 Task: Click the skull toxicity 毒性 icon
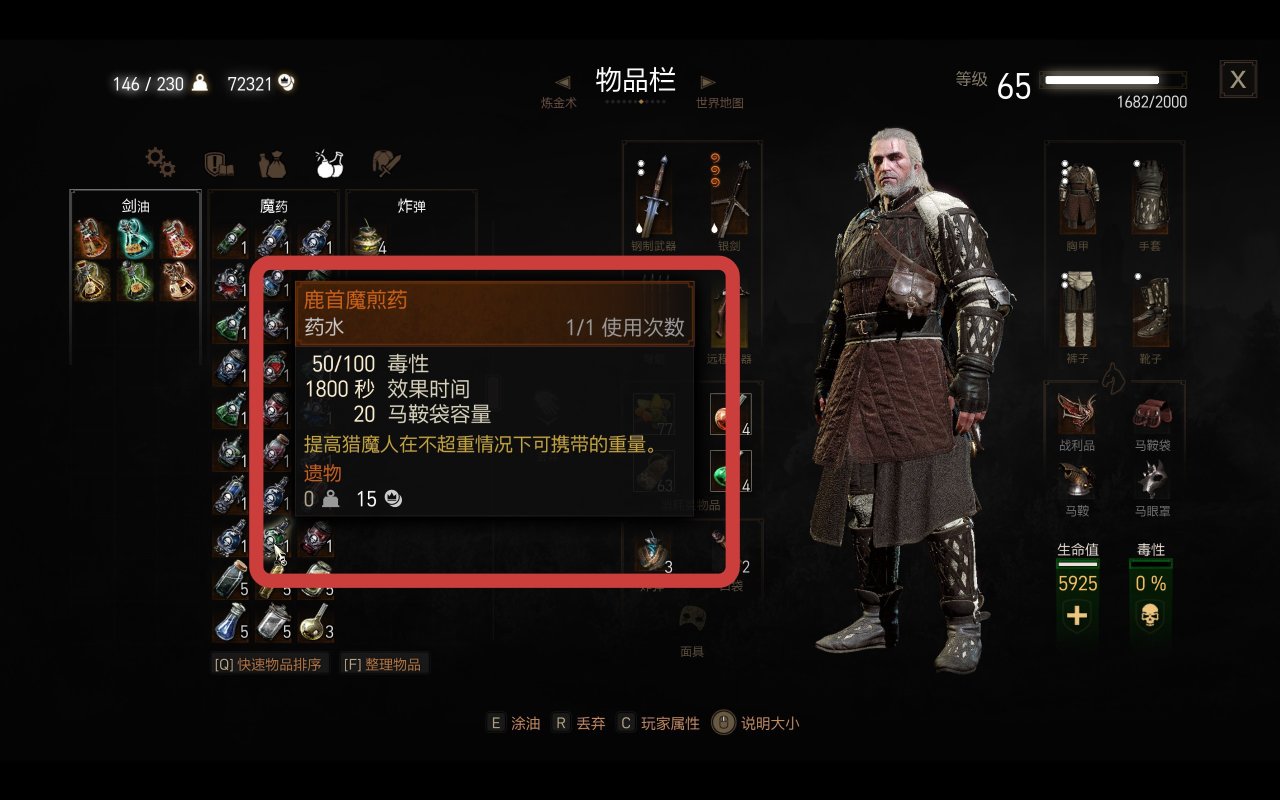(1151, 616)
